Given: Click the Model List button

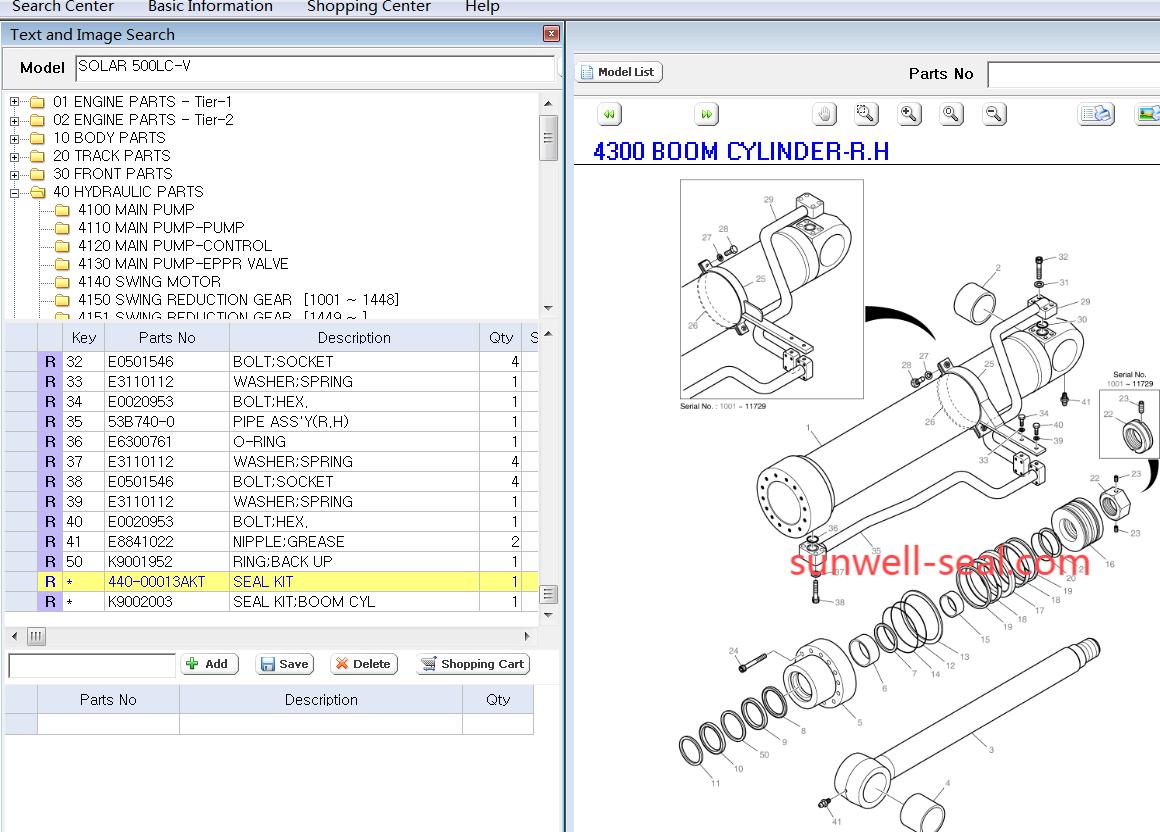Looking at the screenshot, I should (x=619, y=72).
